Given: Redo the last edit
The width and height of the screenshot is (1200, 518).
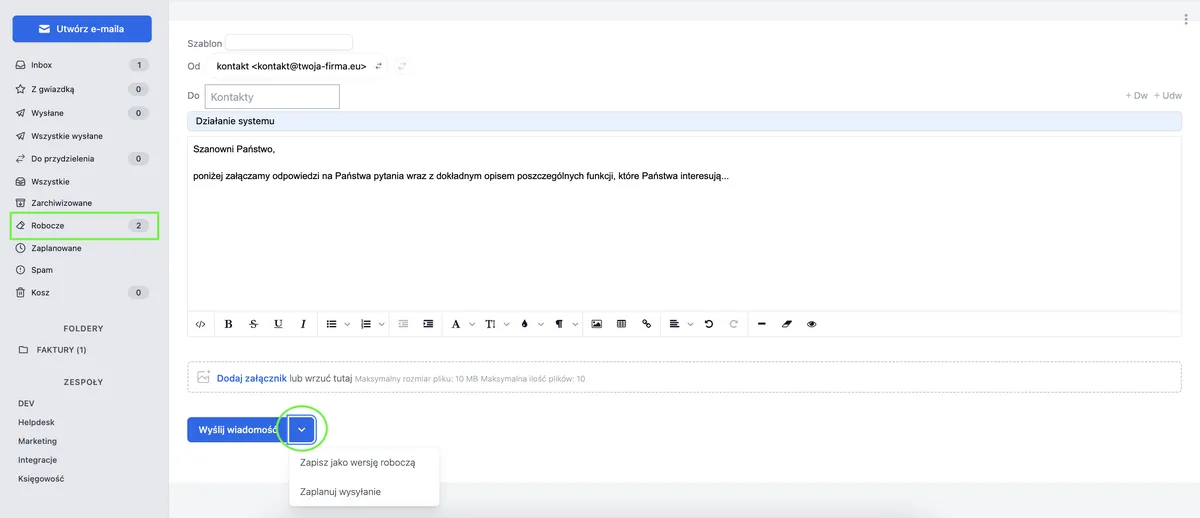Looking at the screenshot, I should [734, 324].
